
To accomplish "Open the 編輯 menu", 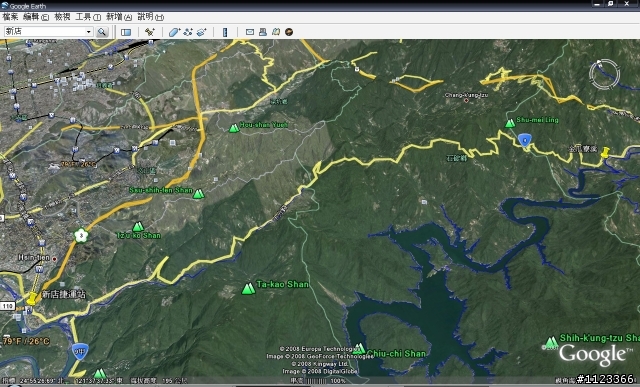I will tap(36, 17).
